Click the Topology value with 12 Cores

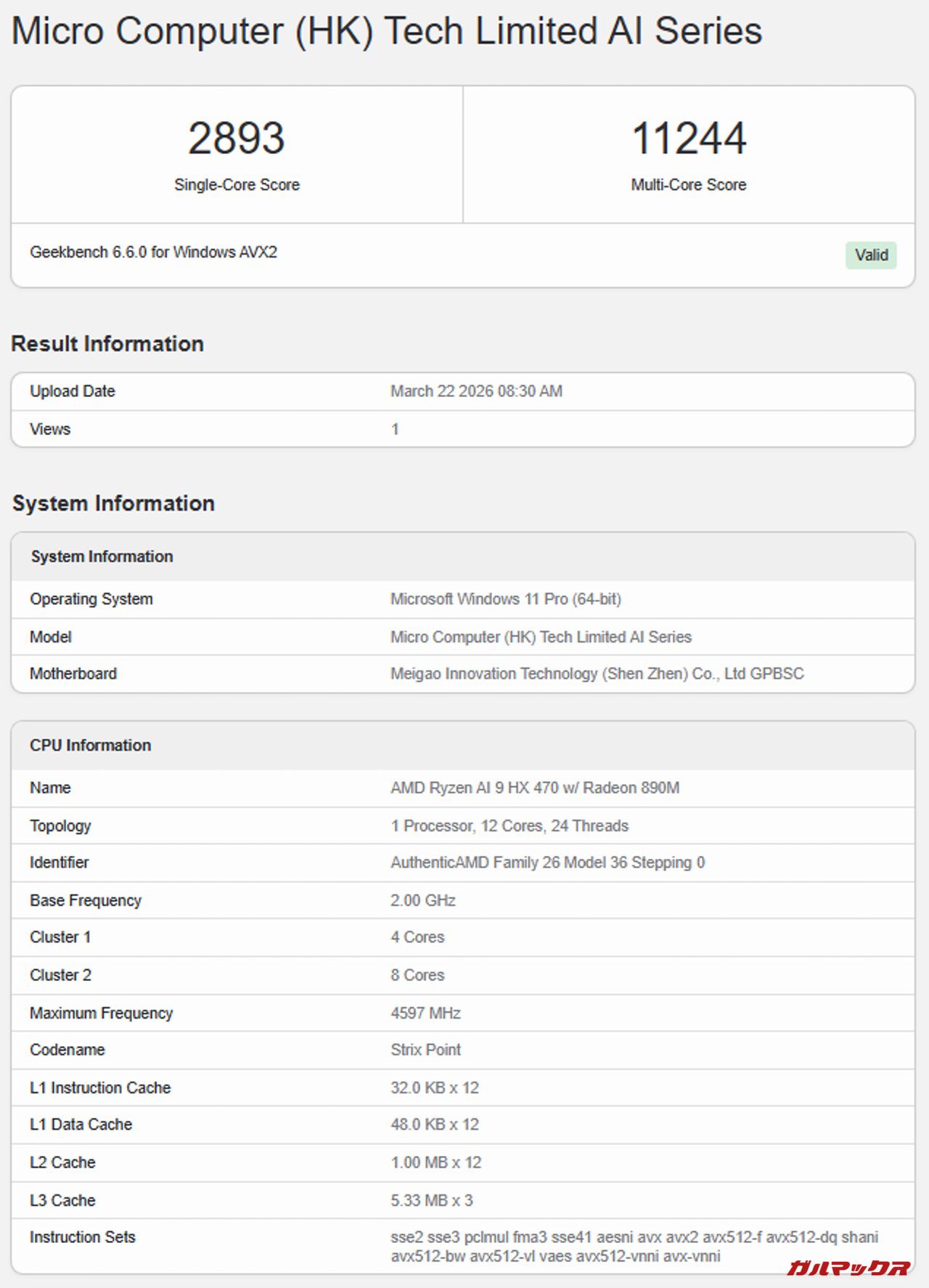[509, 826]
